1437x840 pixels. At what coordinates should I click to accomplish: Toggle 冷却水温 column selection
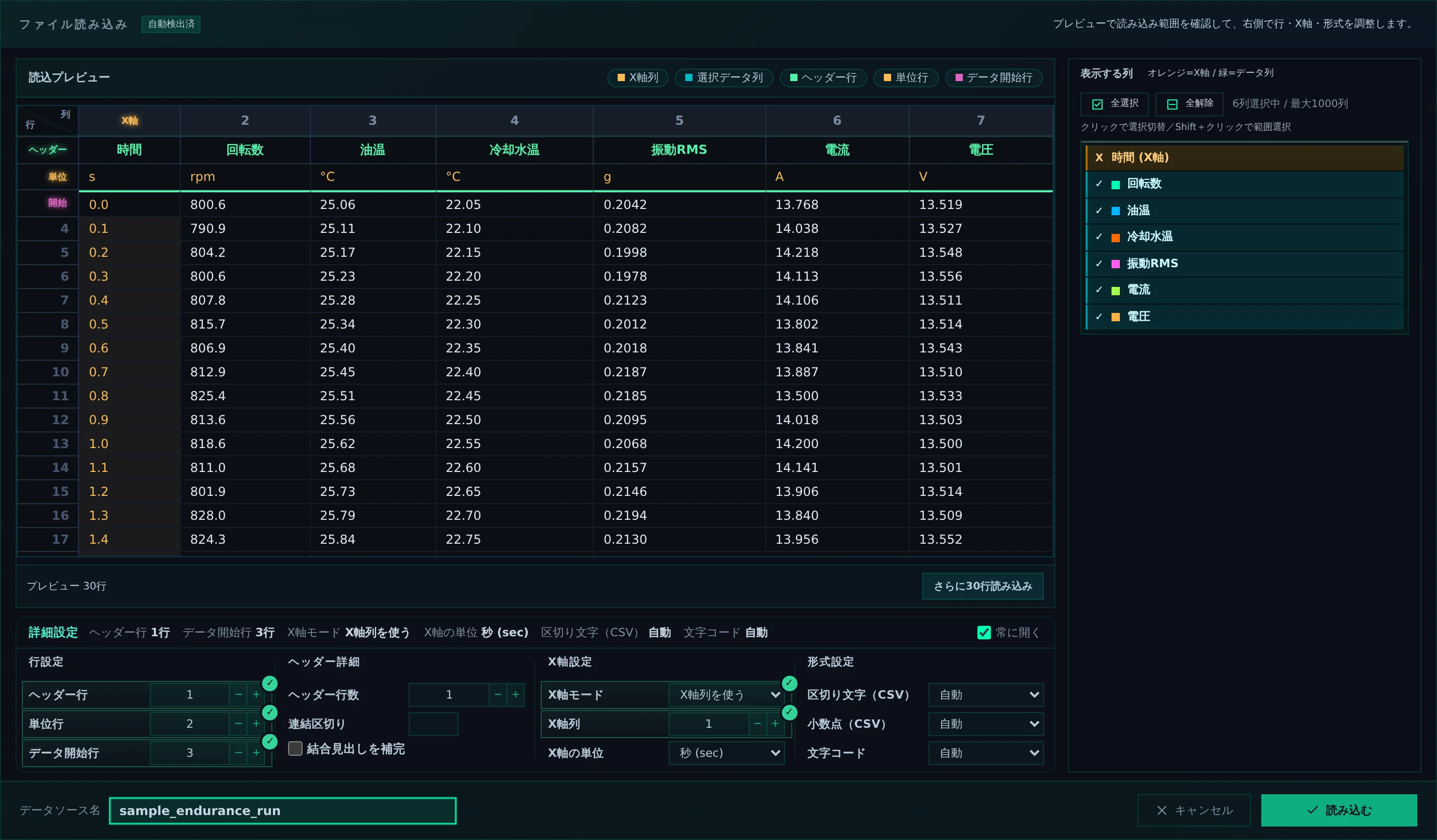point(1245,237)
